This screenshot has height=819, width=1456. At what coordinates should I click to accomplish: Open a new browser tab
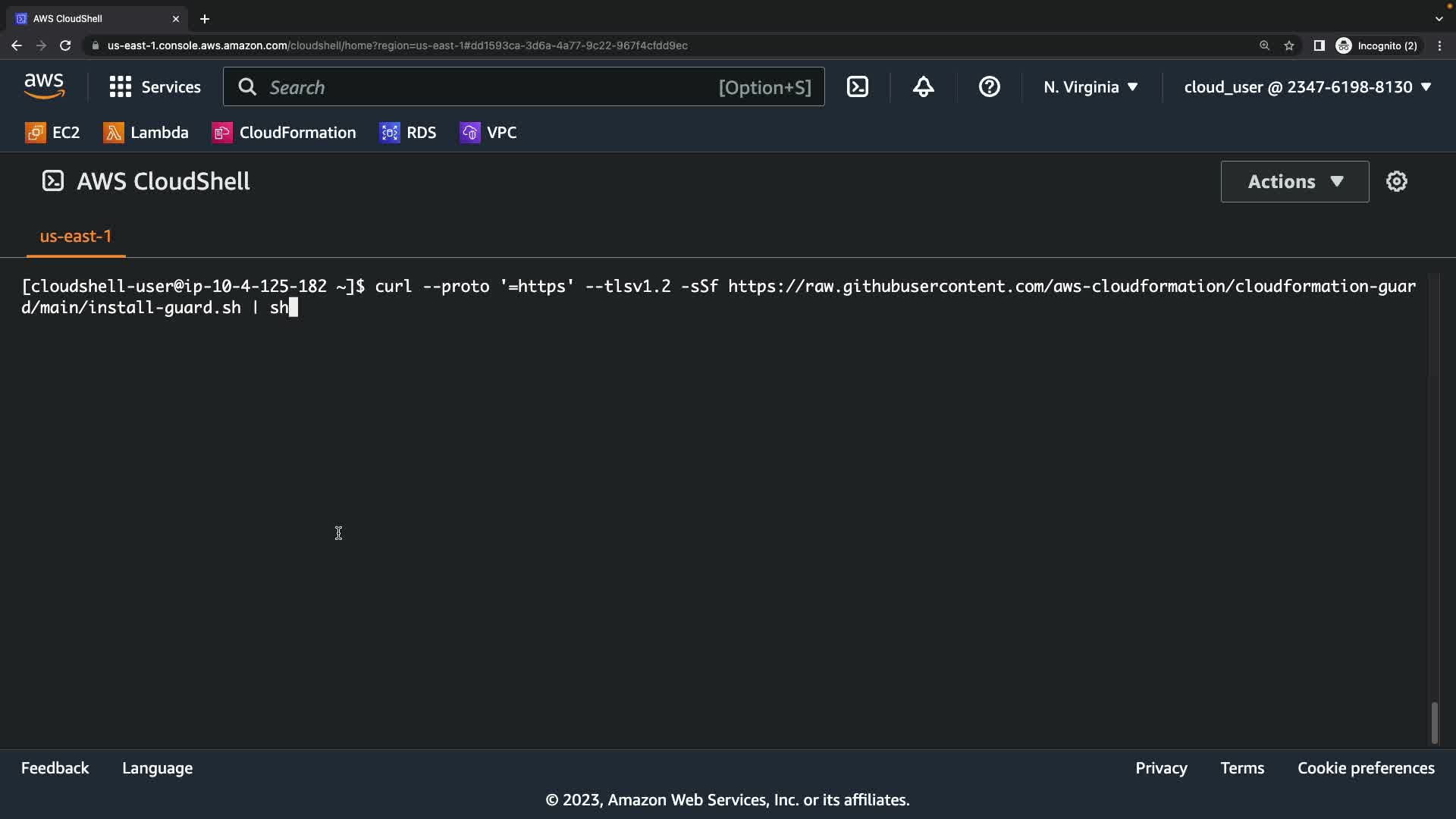205,19
